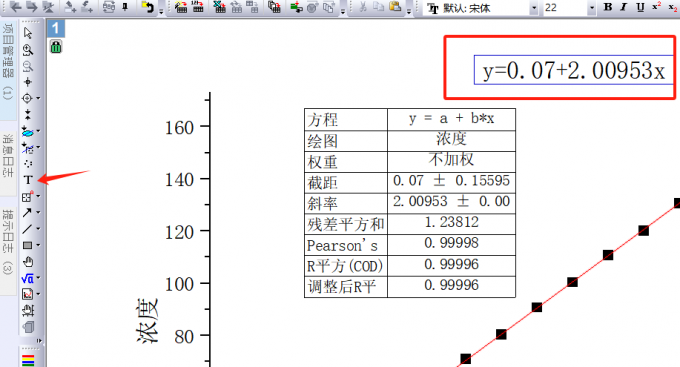Click the layer 1 button
Image resolution: width=680 pixels, height=367 pixels.
coord(56,29)
